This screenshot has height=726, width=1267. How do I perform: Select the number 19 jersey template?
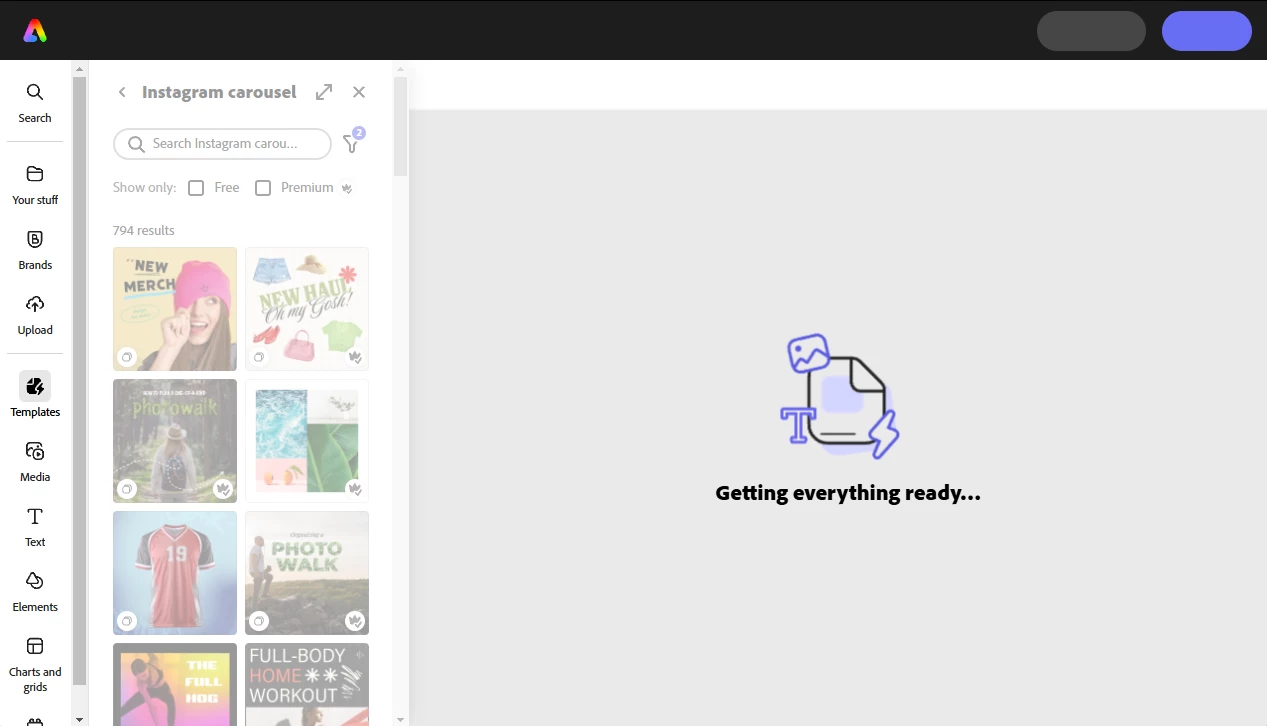click(175, 573)
